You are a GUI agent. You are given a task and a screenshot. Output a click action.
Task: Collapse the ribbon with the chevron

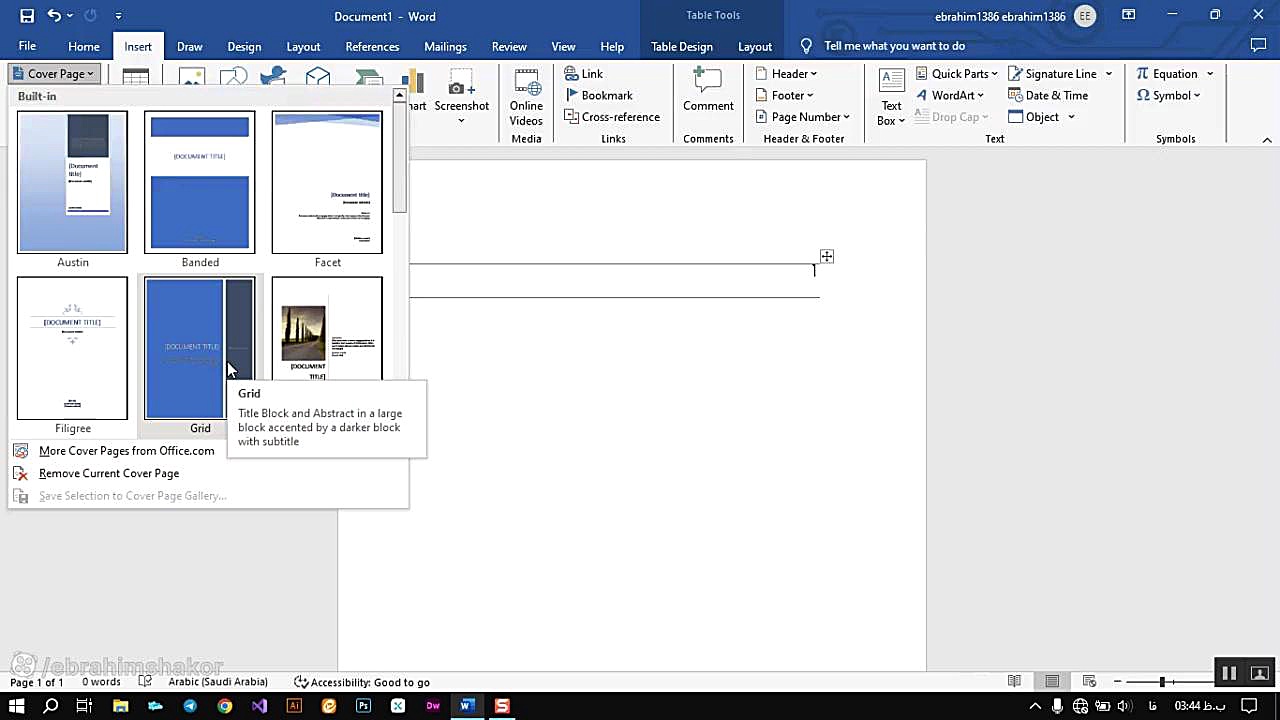[1267, 140]
